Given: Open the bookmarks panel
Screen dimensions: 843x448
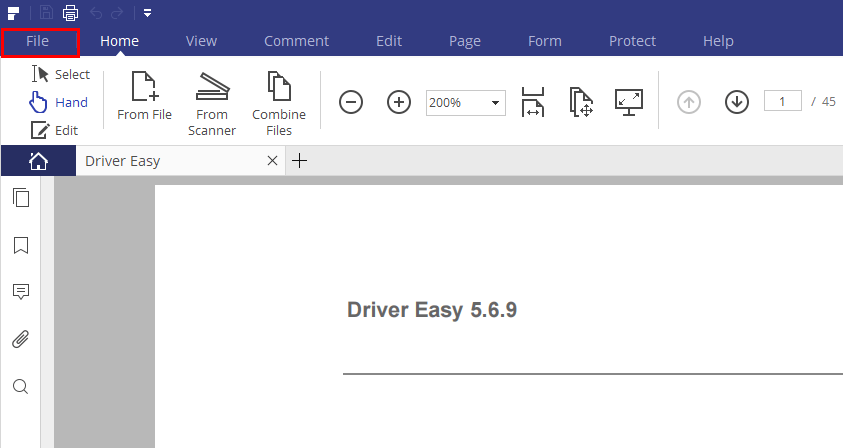Looking at the screenshot, I should (21, 245).
